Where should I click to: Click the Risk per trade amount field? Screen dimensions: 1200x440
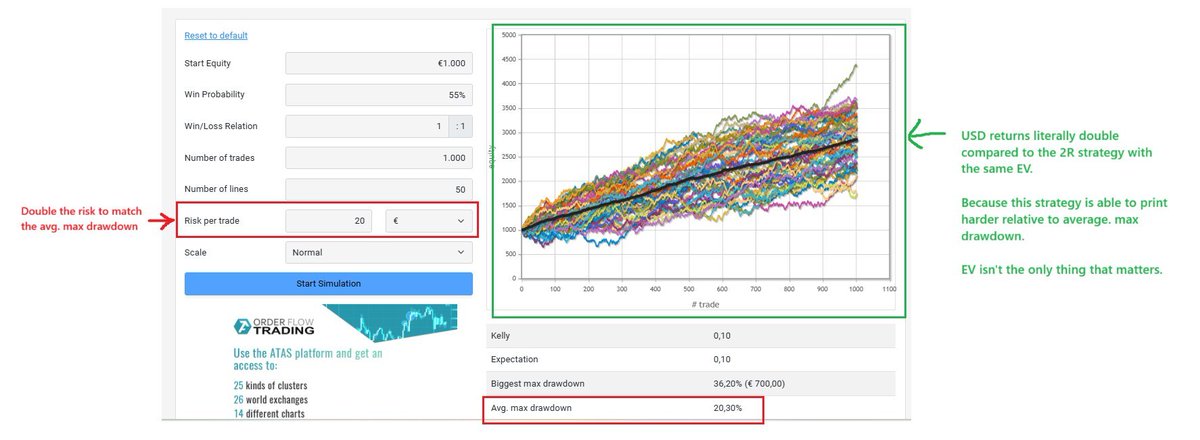click(x=329, y=220)
